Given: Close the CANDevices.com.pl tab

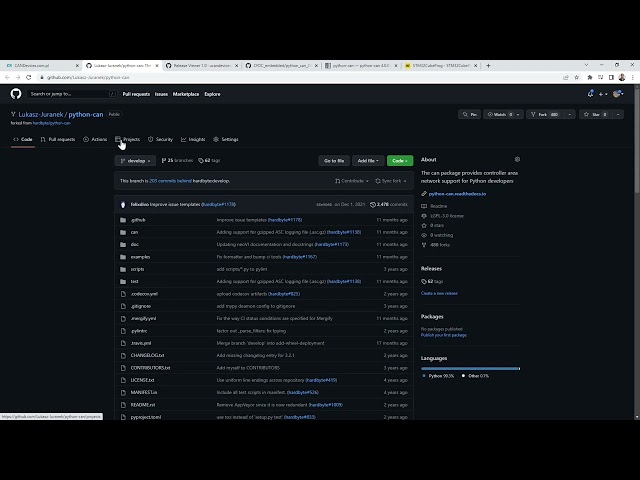Looking at the screenshot, I should 77,65.
